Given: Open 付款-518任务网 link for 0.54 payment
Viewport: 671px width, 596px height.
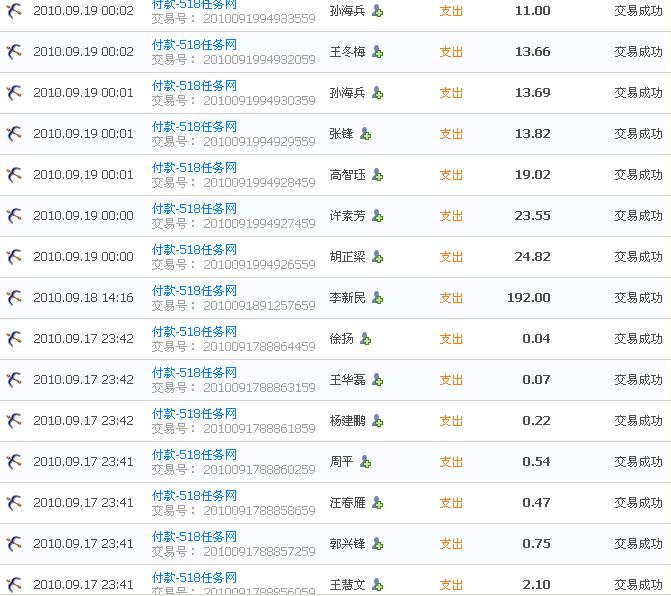Looking at the screenshot, I should 194,455.
